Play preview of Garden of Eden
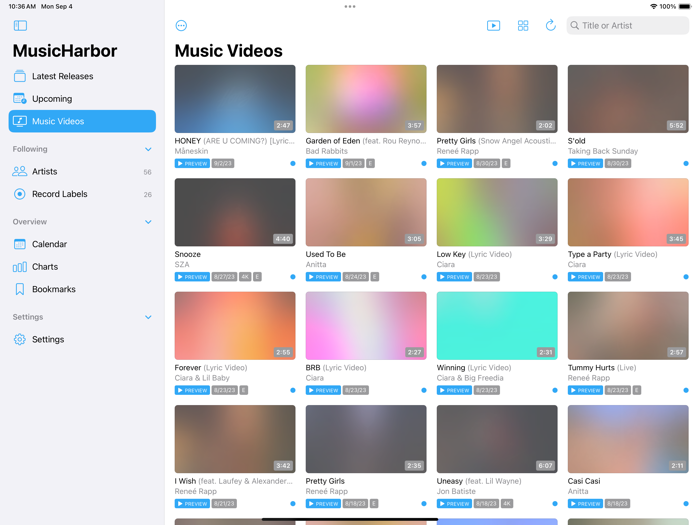Image resolution: width=700 pixels, height=525 pixels. (323, 163)
